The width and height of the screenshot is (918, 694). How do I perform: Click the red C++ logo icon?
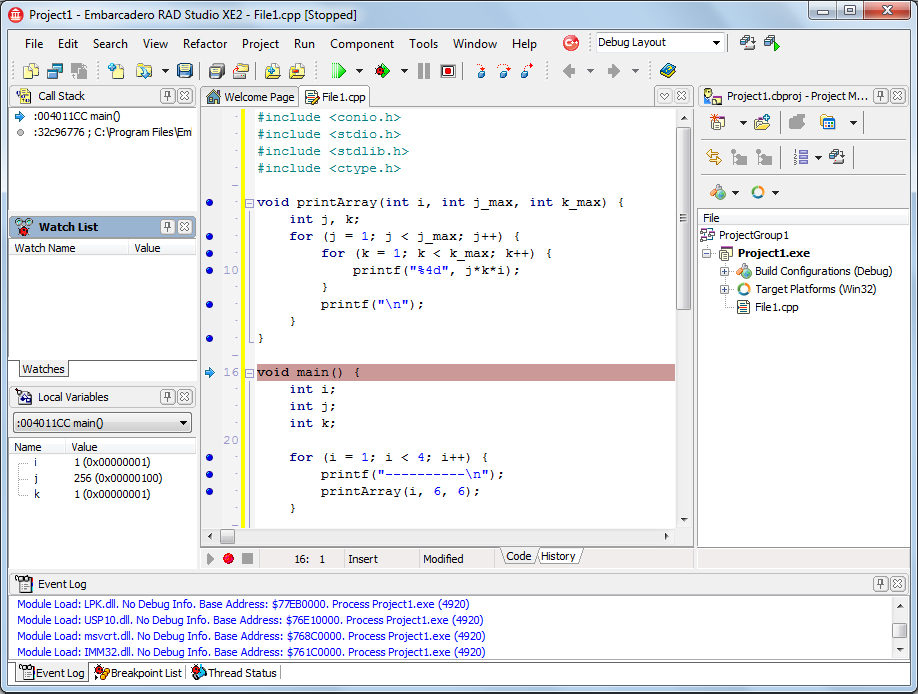pos(571,43)
